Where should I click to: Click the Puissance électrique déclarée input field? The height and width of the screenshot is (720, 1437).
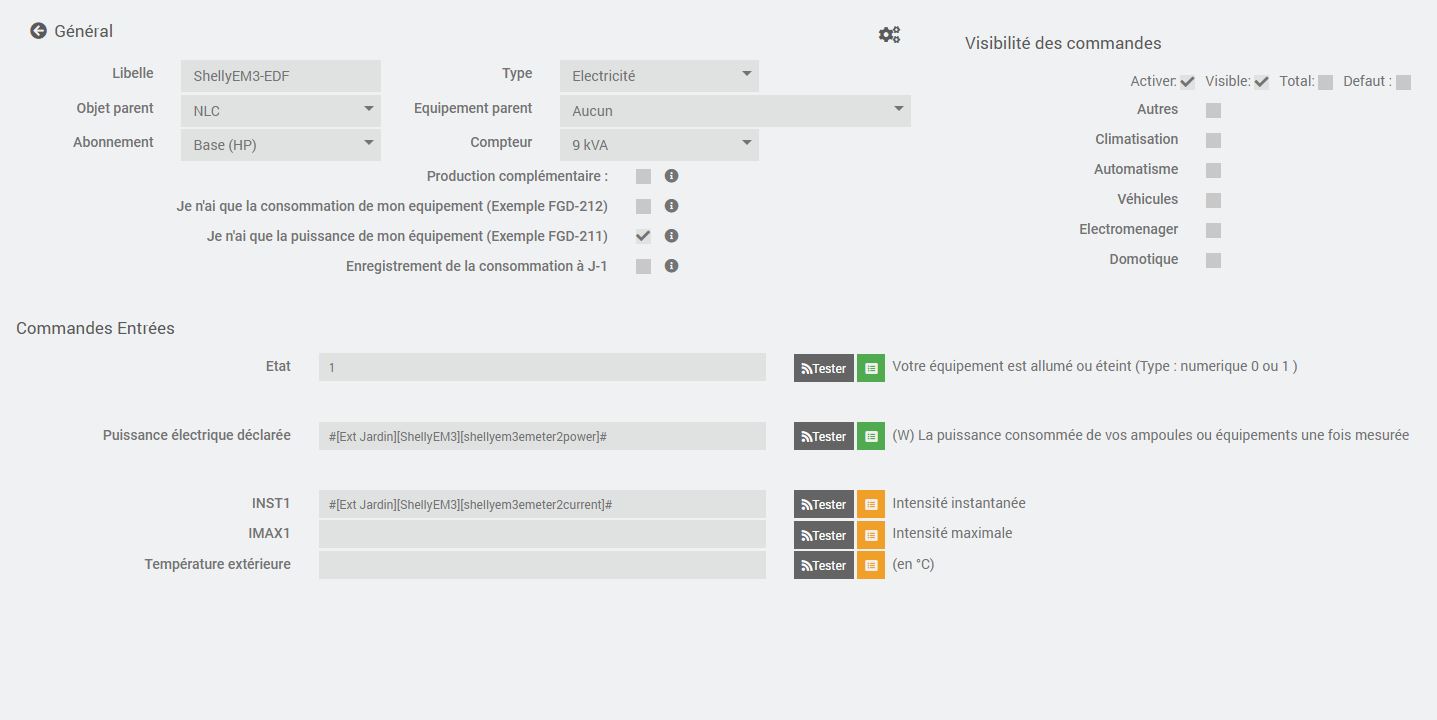(x=542, y=436)
